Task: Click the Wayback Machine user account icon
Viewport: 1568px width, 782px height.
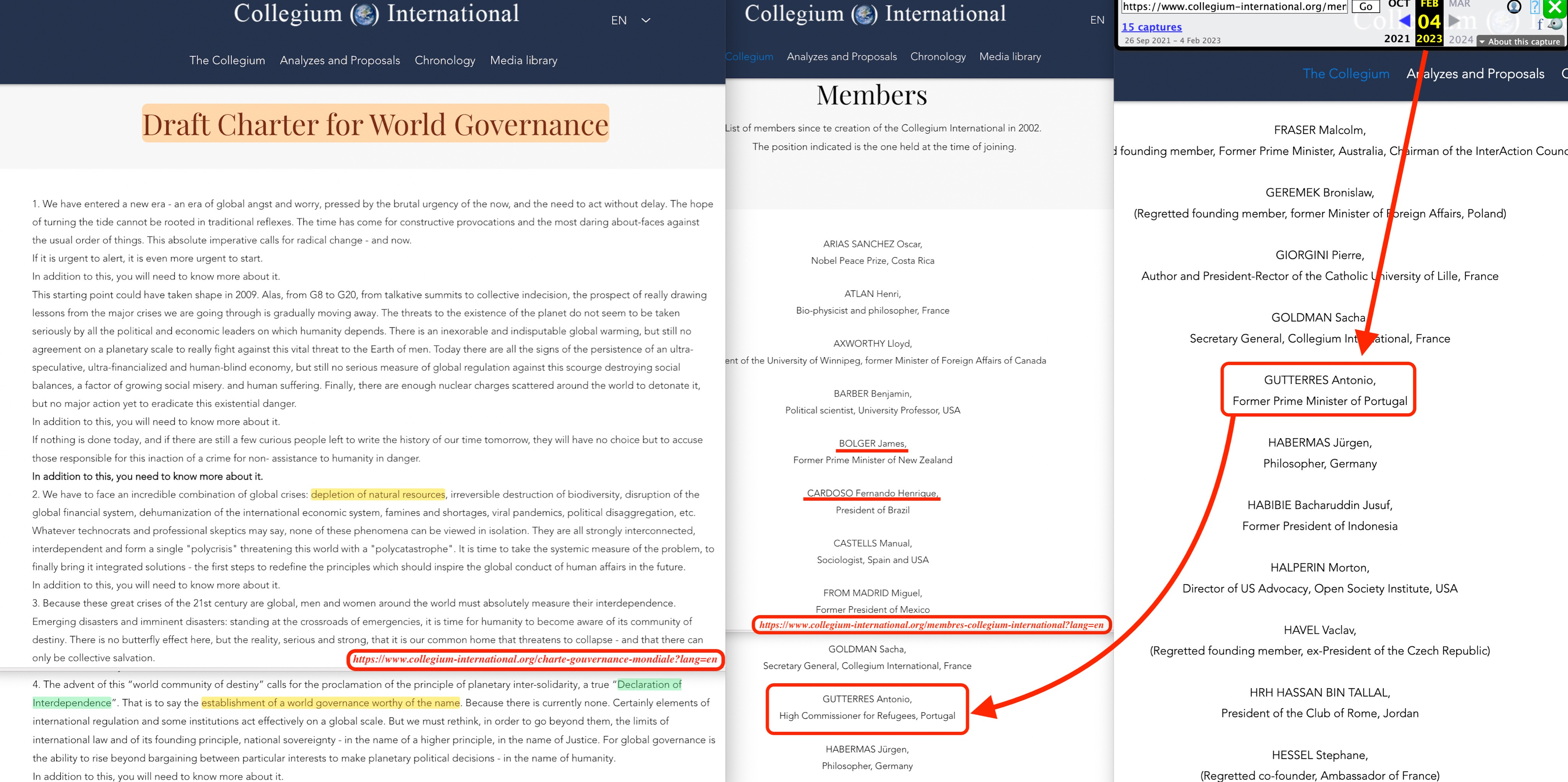Action: click(1514, 7)
